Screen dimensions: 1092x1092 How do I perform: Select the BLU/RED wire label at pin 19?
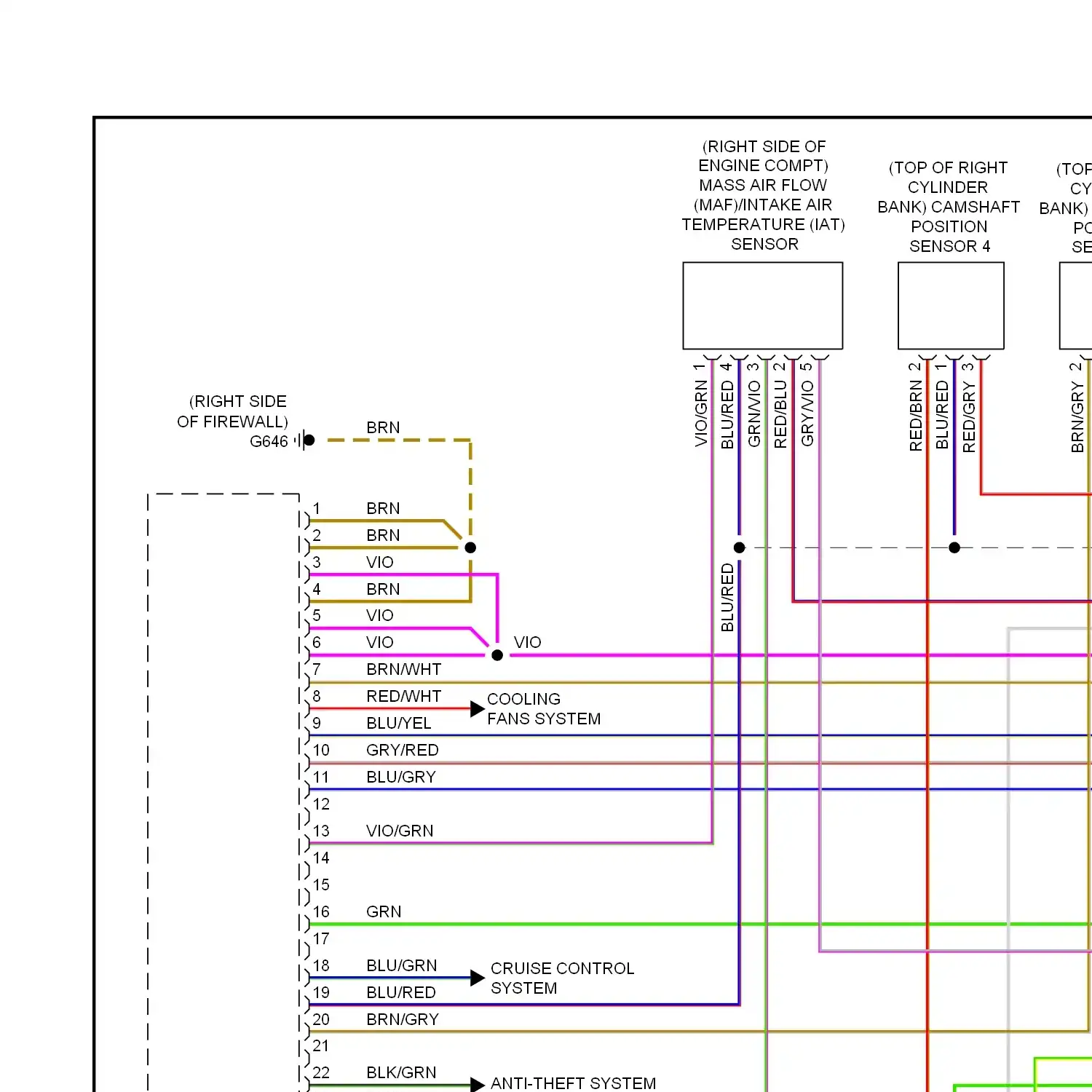(401, 992)
